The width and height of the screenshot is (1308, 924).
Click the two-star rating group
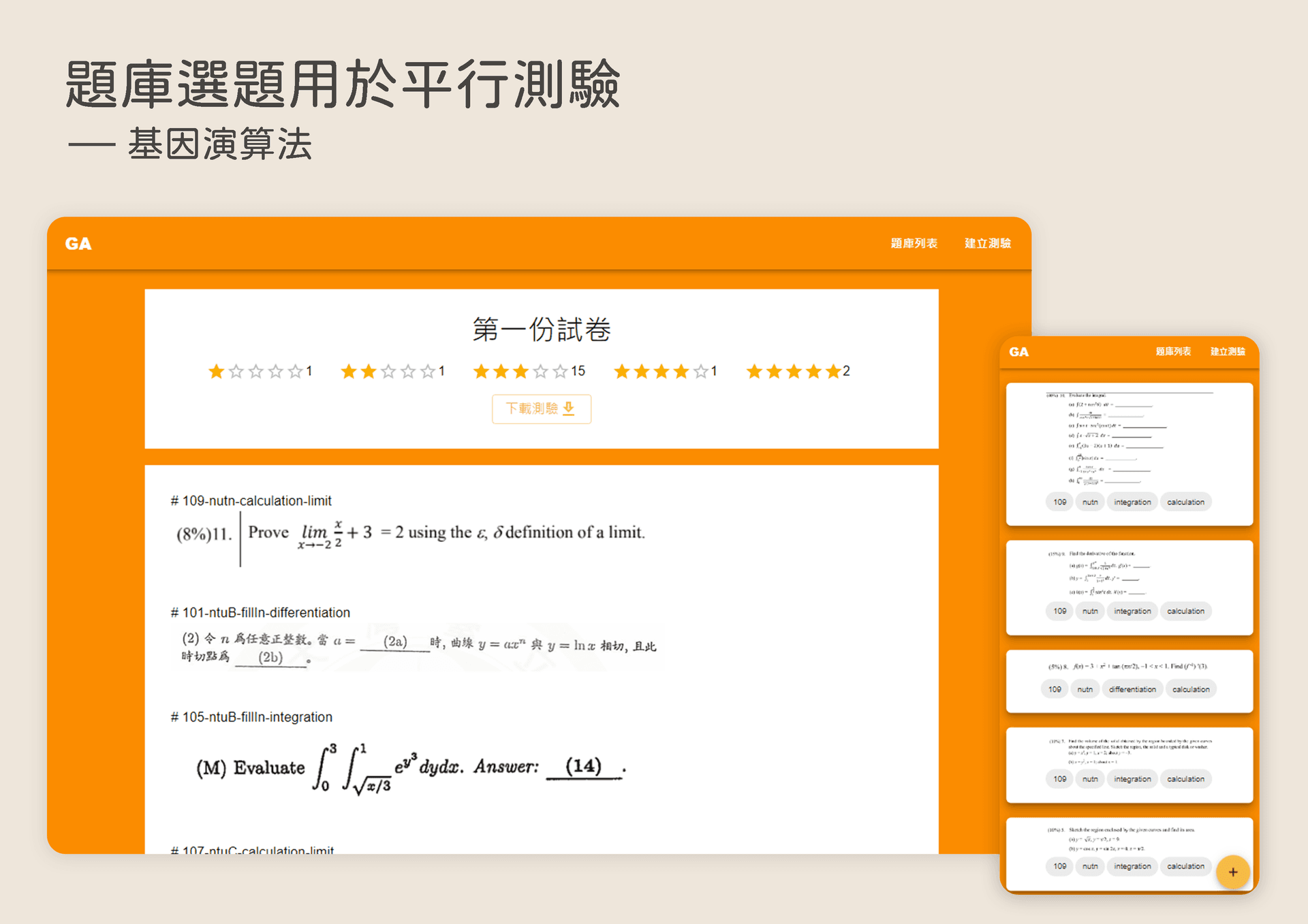pos(392,371)
